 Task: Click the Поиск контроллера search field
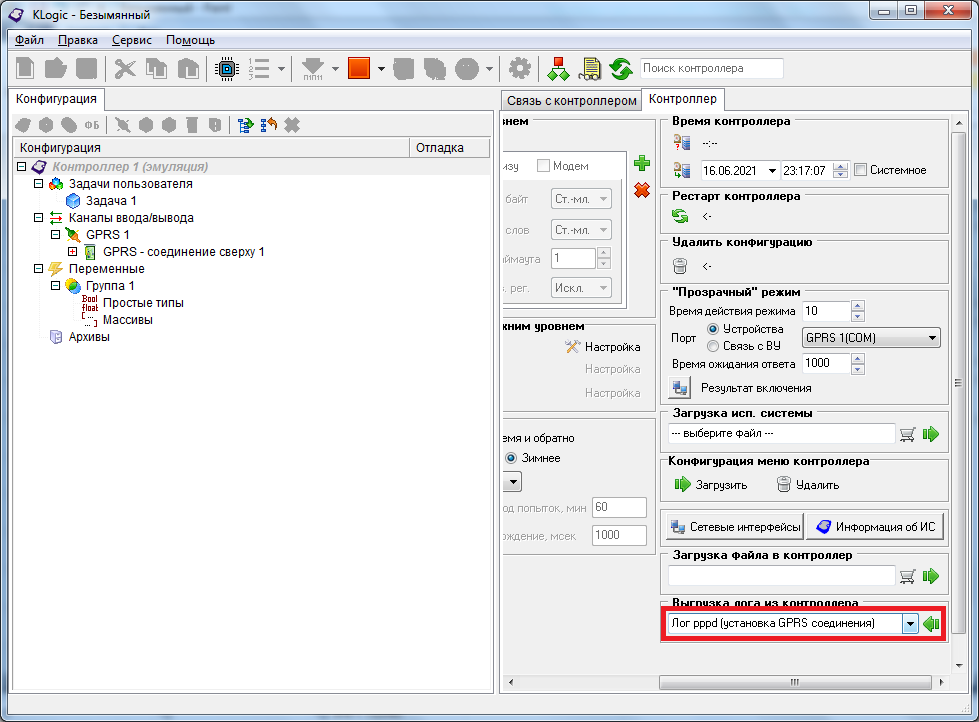point(711,68)
